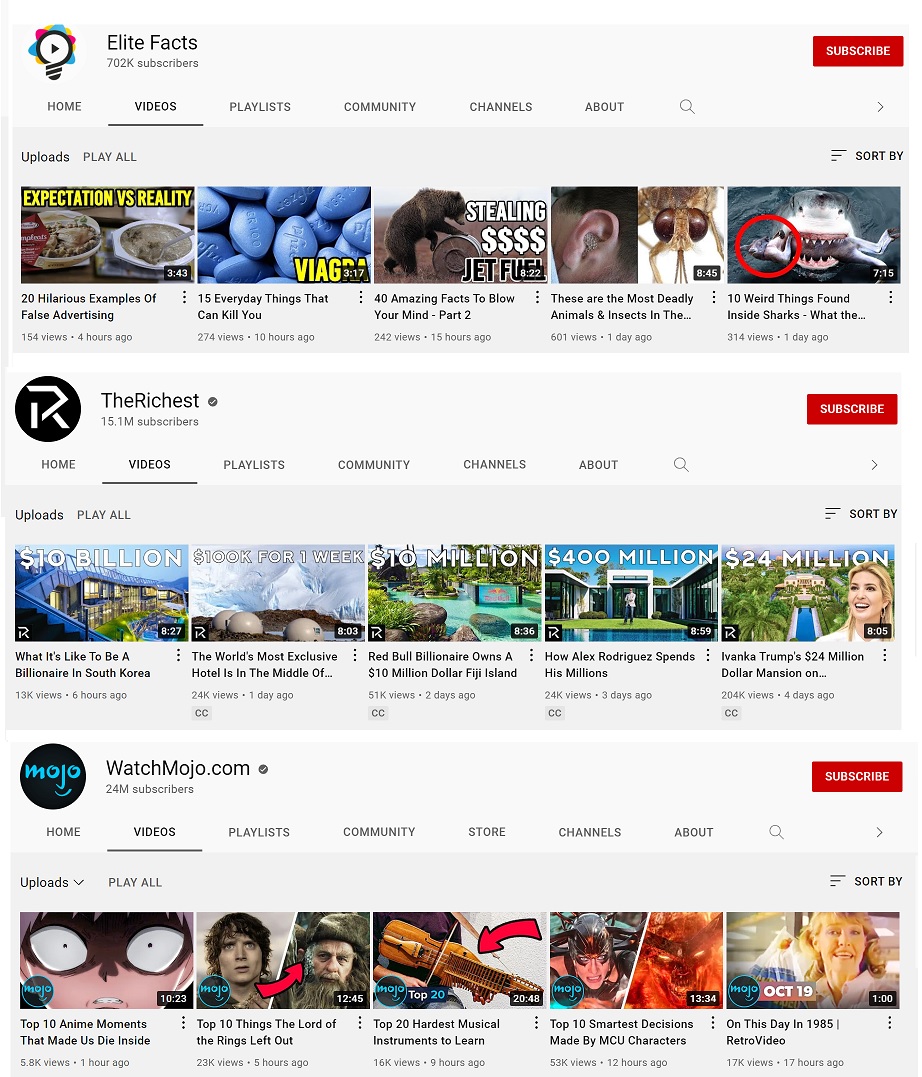Open options for Alex Rodriguez video

pyautogui.click(x=708, y=655)
